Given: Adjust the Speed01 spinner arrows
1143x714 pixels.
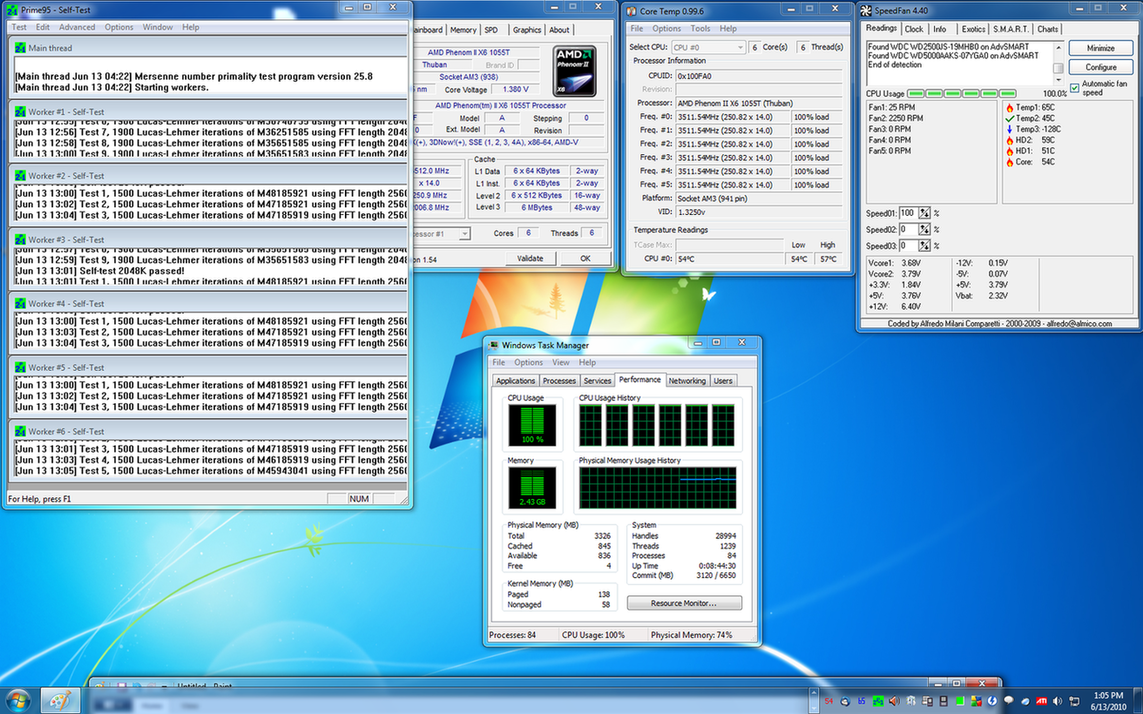Looking at the screenshot, I should 924,213.
